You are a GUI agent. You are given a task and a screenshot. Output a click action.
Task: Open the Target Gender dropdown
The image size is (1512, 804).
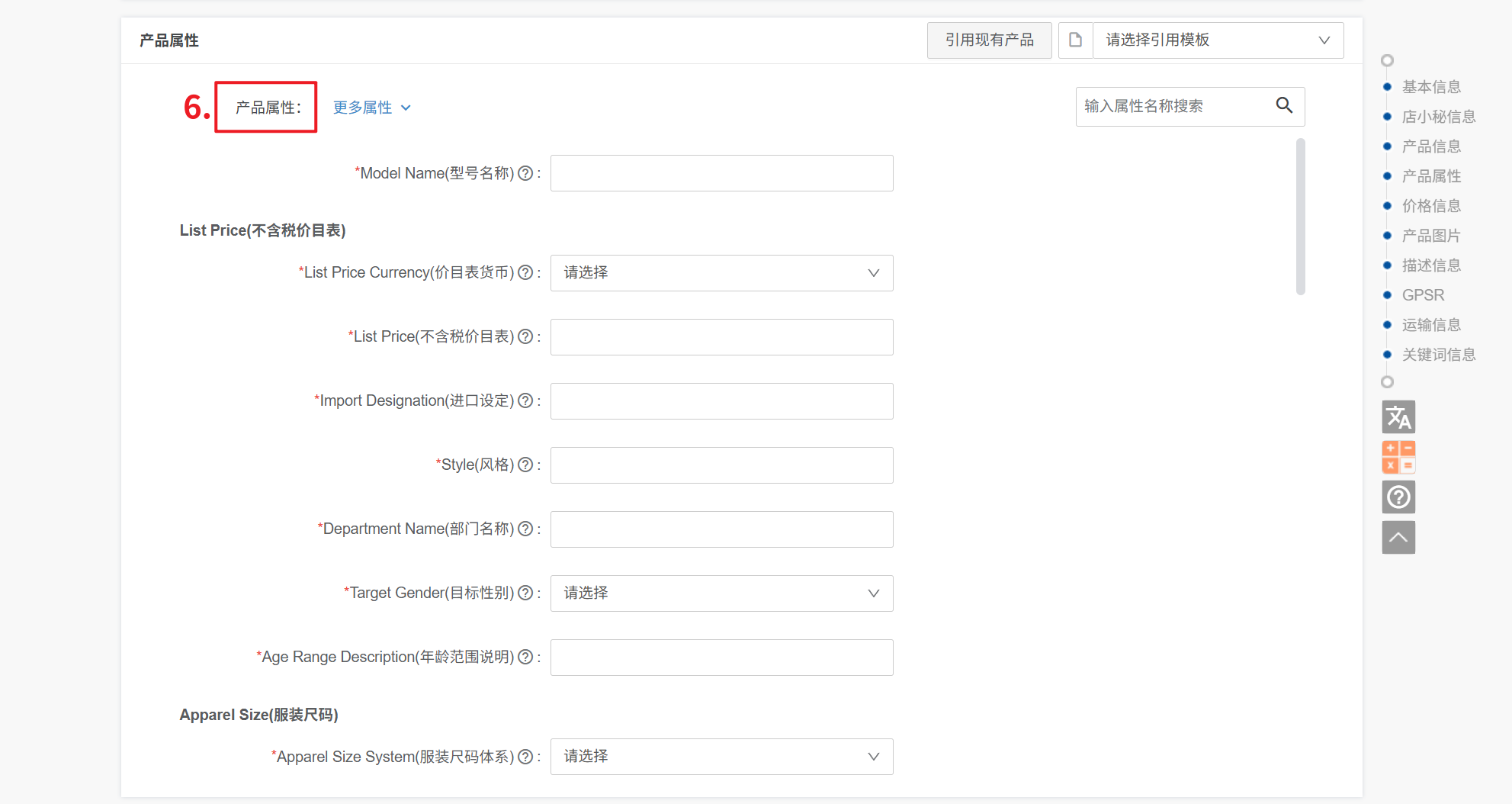point(721,593)
